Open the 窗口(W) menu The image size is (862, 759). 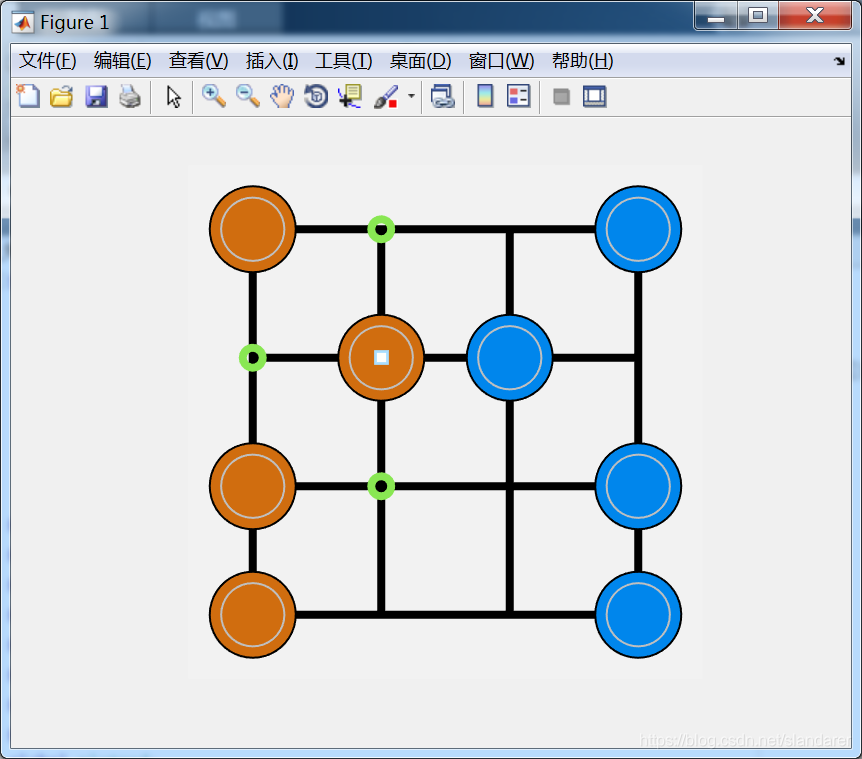[501, 60]
